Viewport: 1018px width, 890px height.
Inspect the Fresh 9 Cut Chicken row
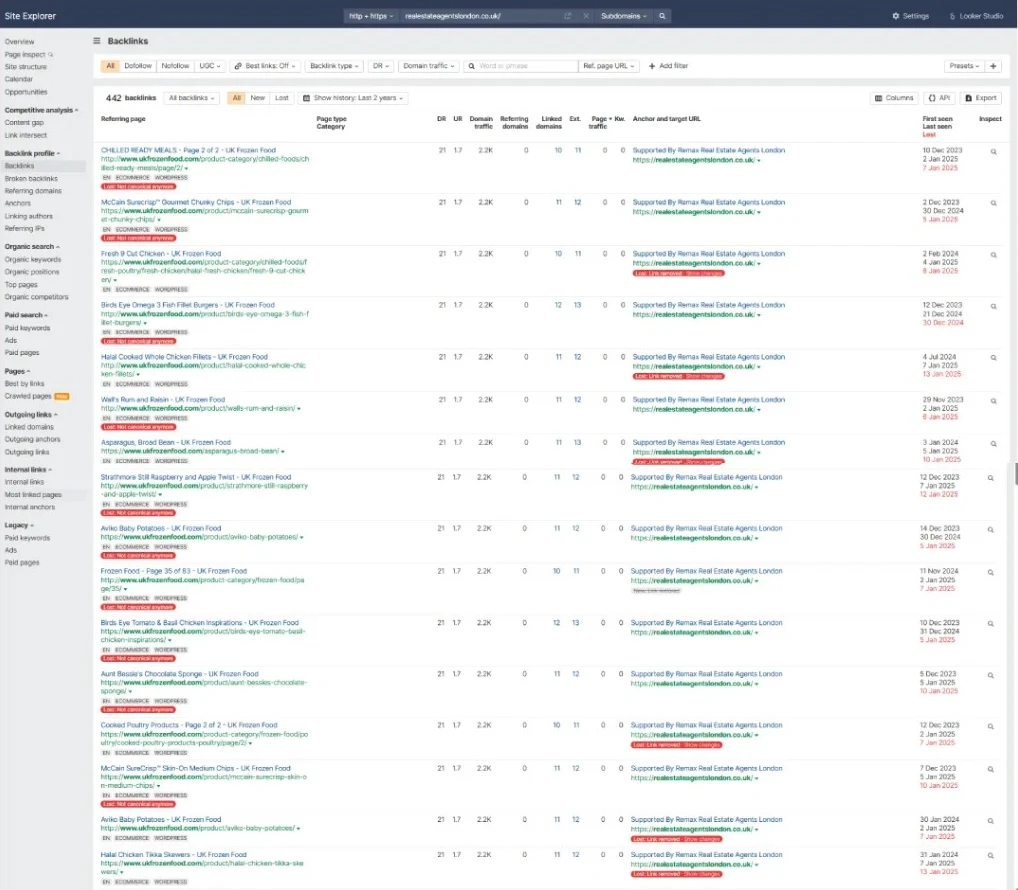point(993,255)
